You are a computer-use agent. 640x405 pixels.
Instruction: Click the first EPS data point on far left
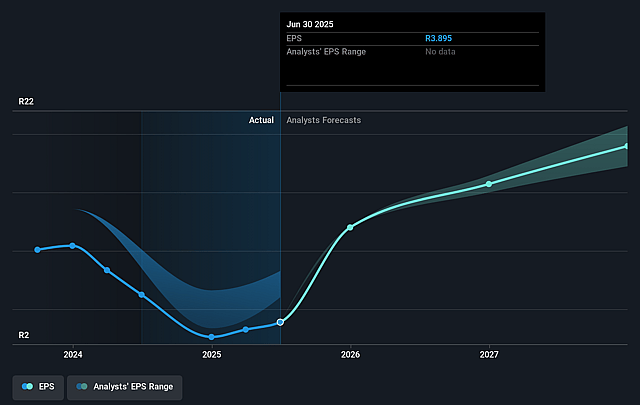tap(38, 249)
